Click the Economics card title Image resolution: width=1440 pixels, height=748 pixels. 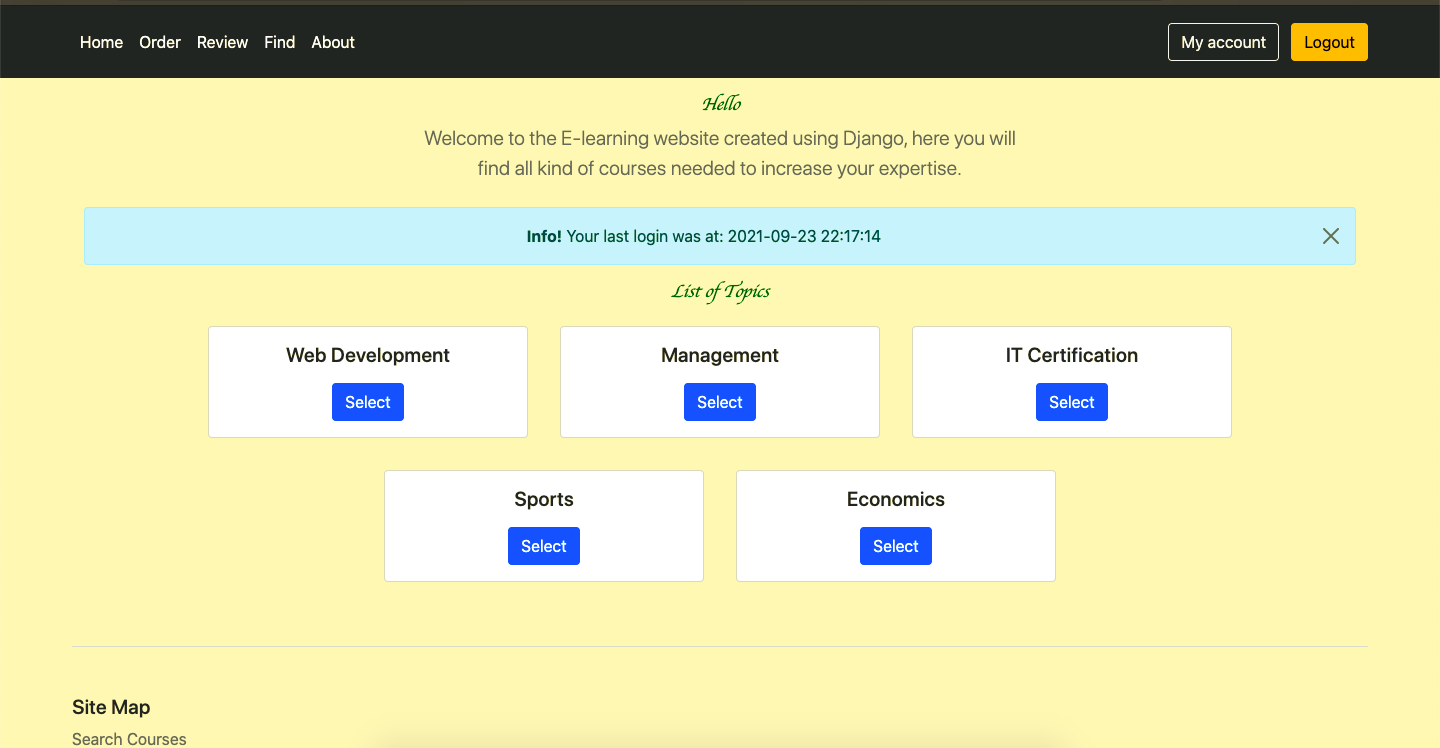[x=895, y=499]
